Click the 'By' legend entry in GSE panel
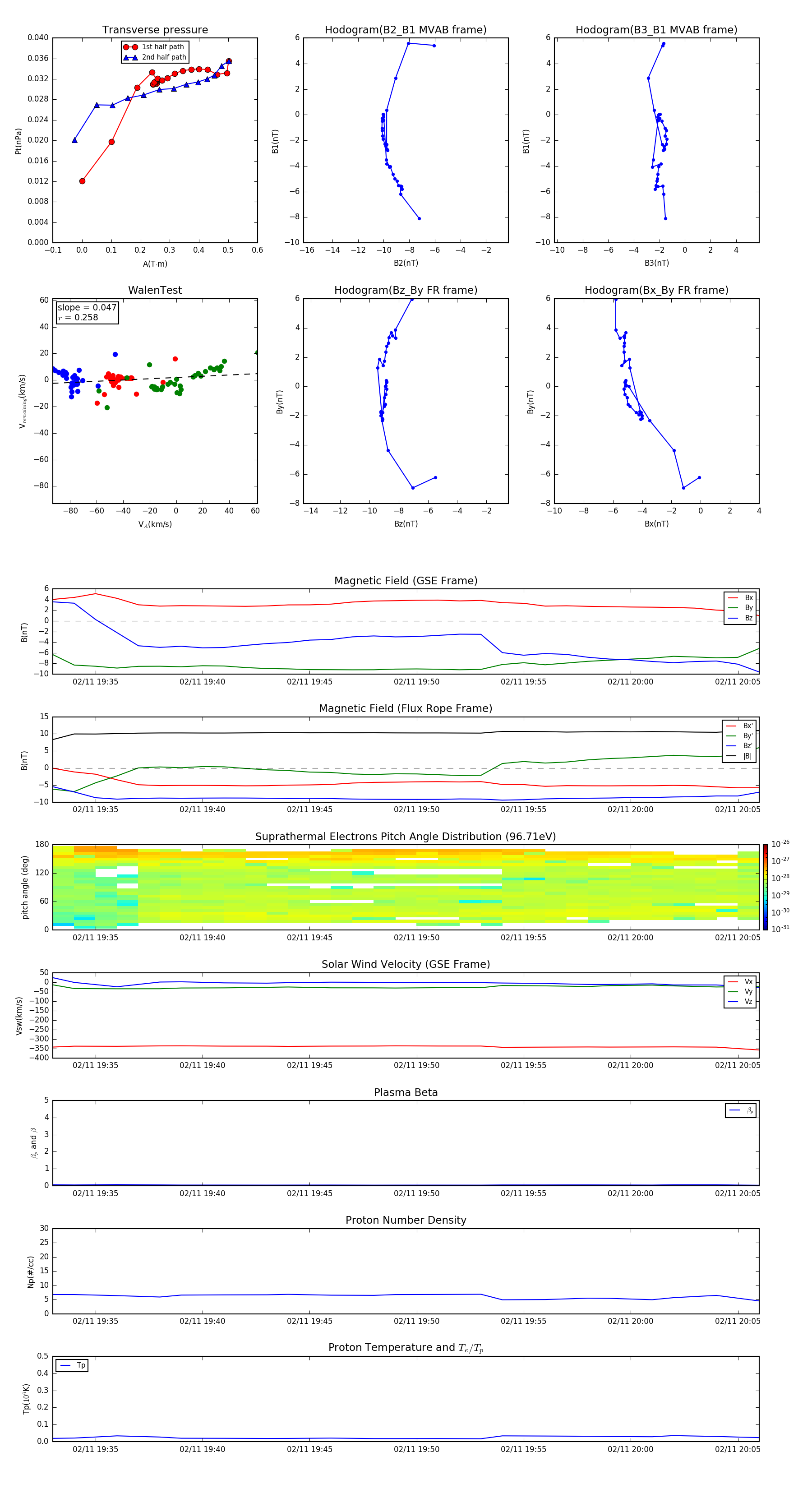This screenshot has height=1489, width=812. 740,607
